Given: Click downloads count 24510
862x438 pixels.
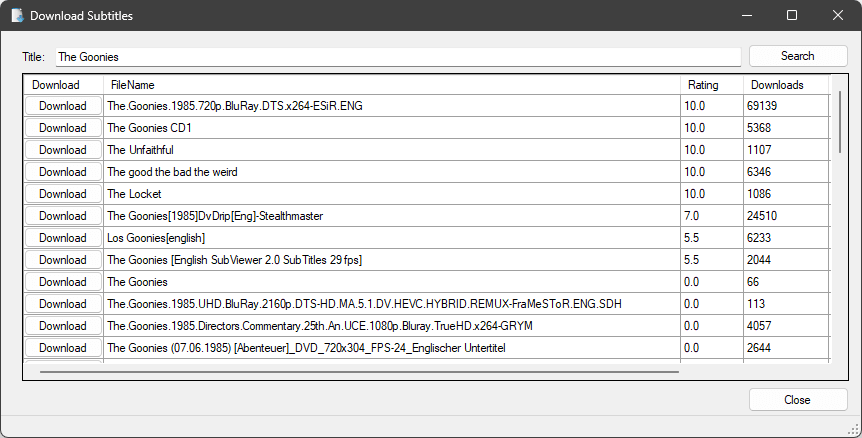Looking at the screenshot, I should (762, 216).
